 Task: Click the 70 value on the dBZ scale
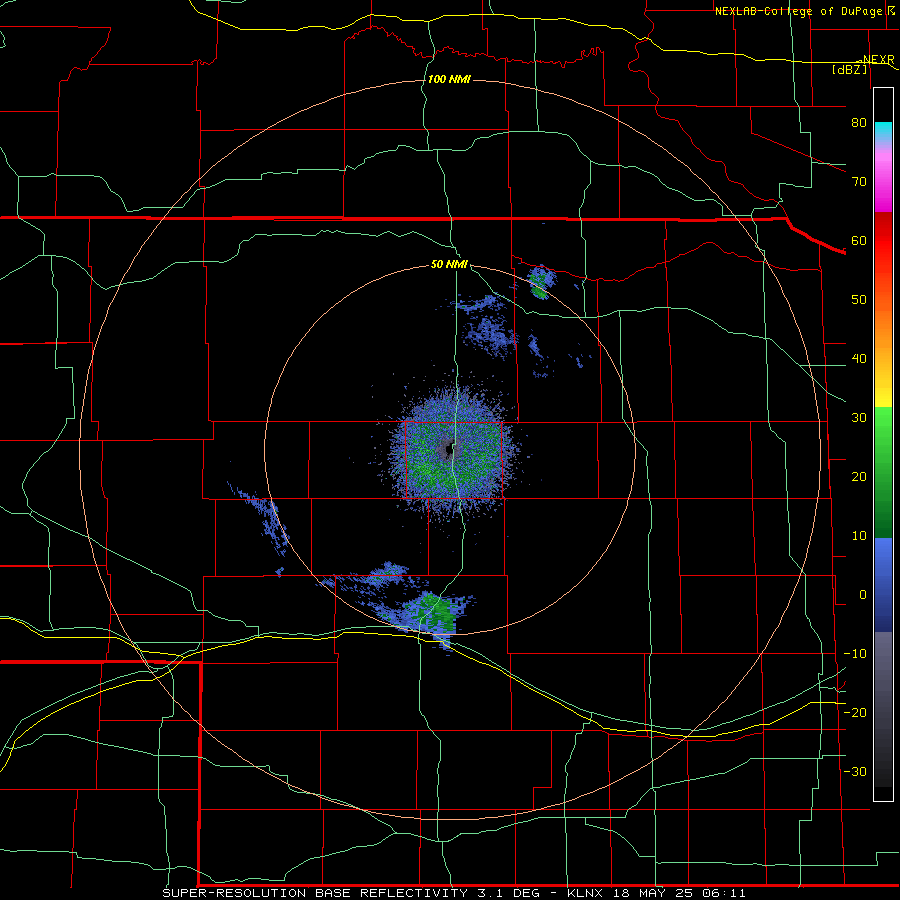[x=859, y=181]
